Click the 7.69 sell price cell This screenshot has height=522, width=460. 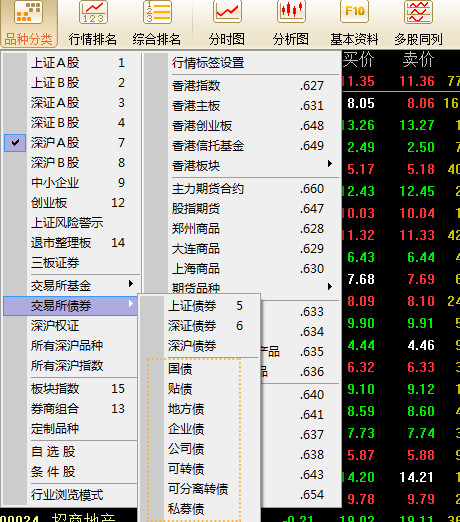[x=421, y=279]
